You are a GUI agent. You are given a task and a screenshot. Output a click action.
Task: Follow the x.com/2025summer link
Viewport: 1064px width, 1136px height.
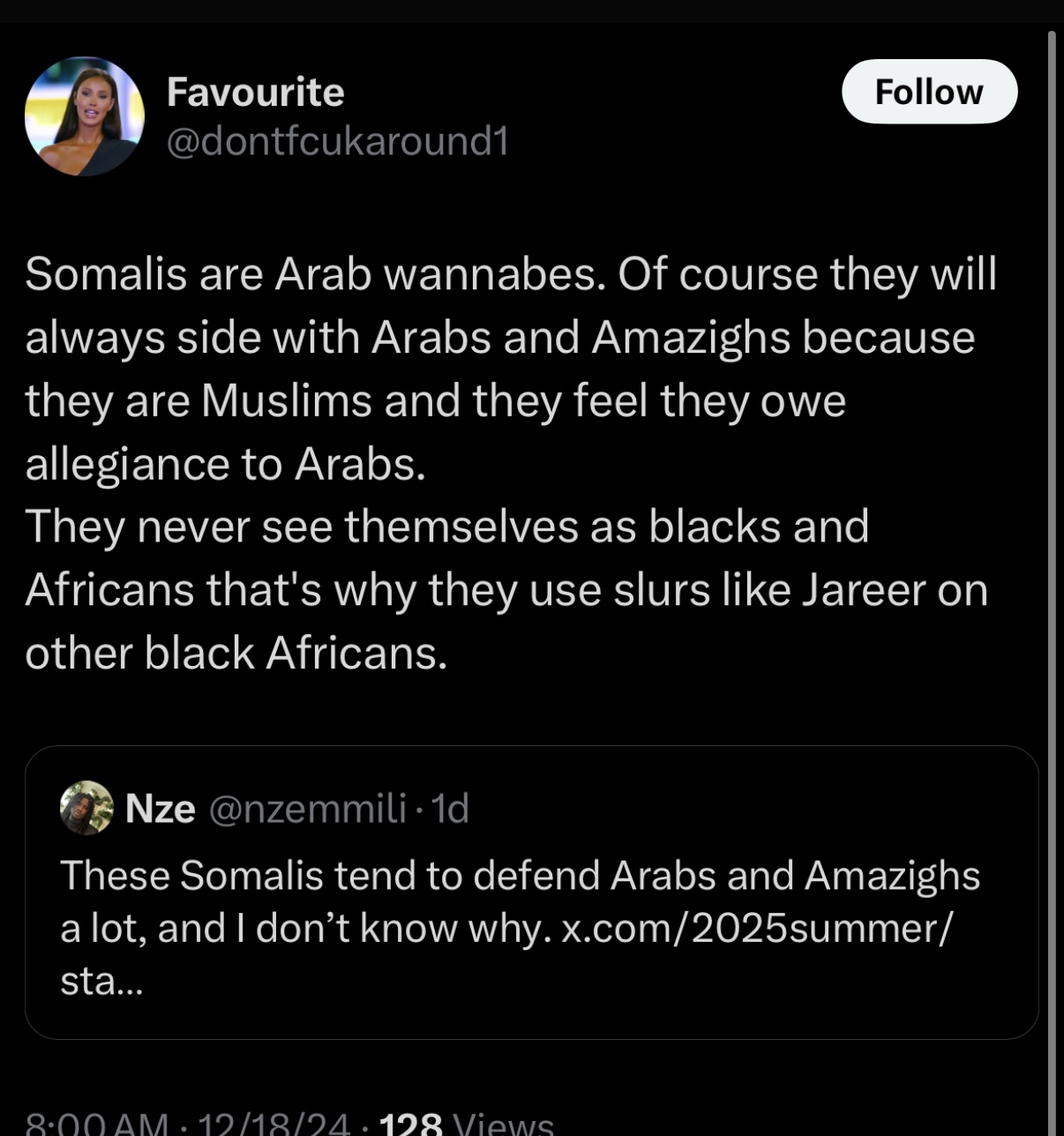(x=757, y=928)
